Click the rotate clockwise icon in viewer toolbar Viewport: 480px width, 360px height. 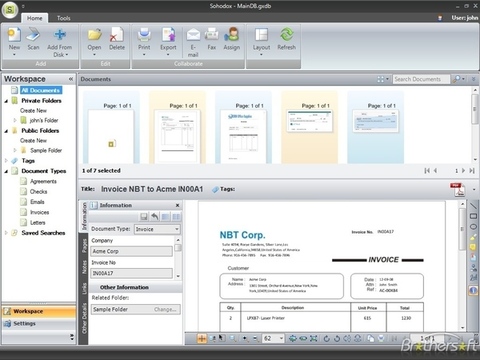(x=327, y=339)
